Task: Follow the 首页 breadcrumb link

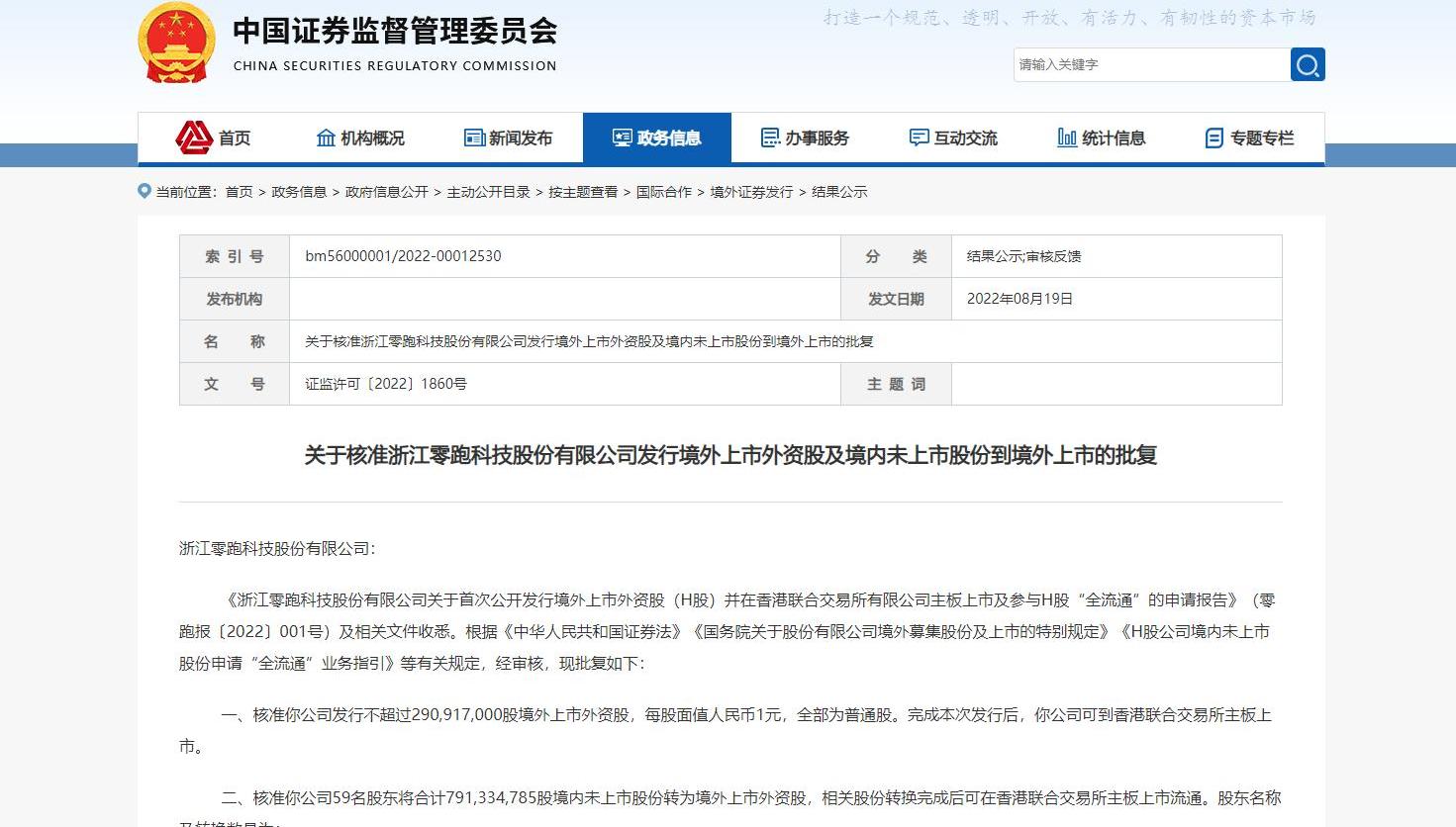Action: pos(239,192)
